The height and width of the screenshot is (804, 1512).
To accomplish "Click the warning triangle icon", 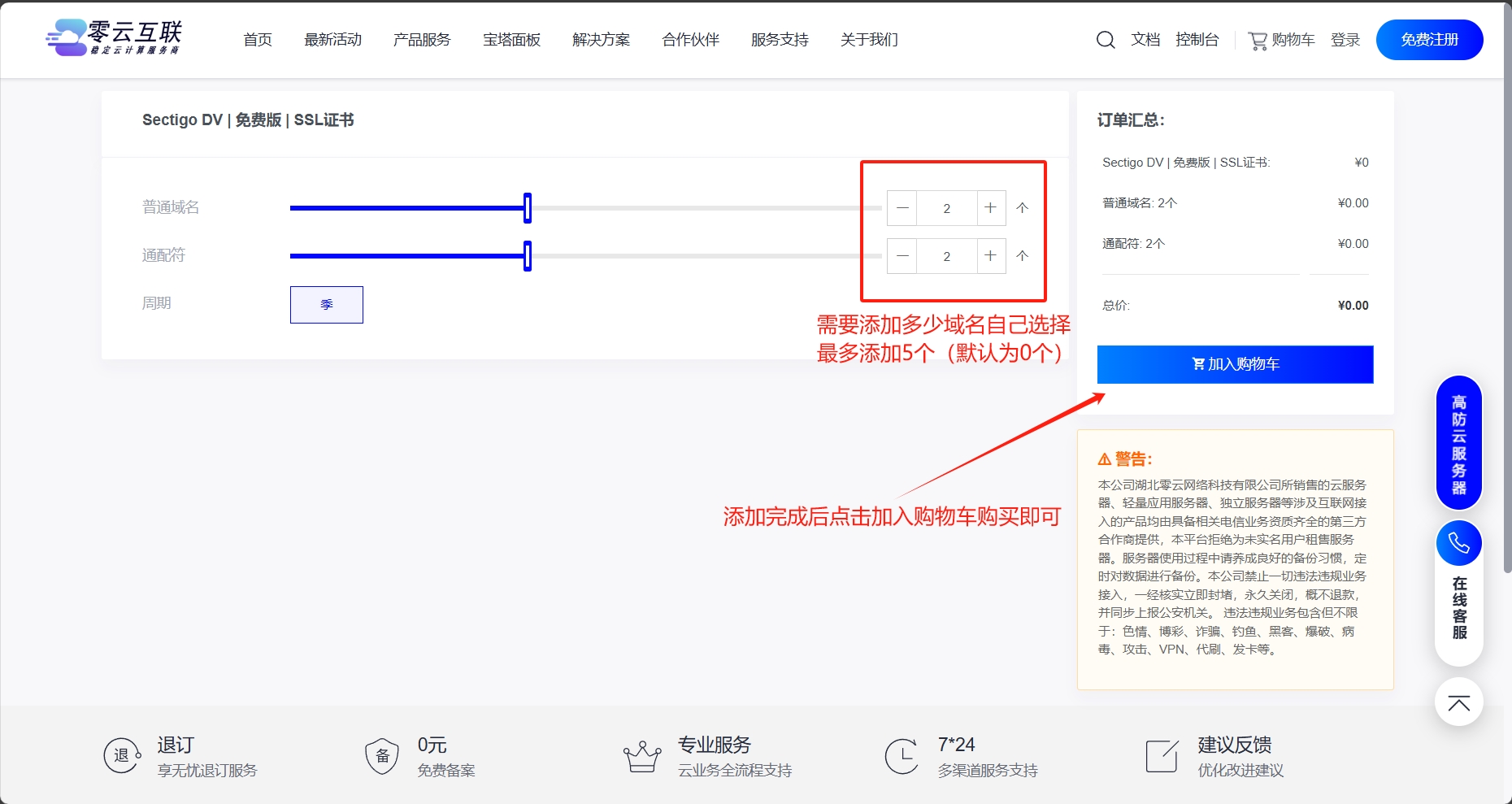I will click(x=1104, y=459).
